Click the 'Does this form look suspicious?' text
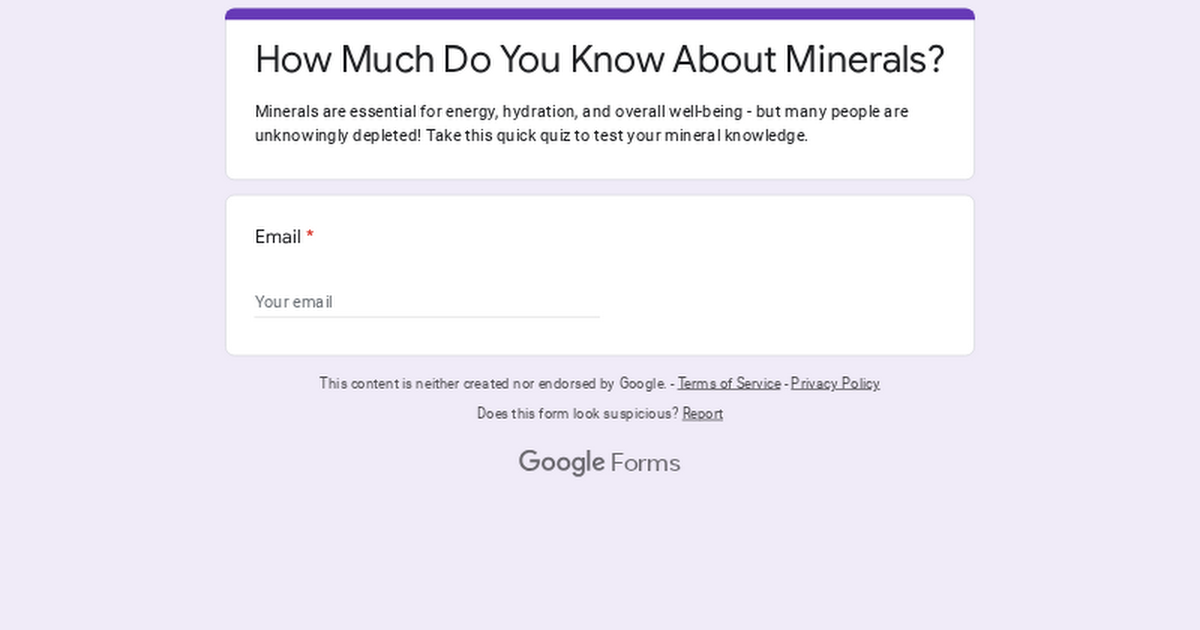Screen dimensions: 1200x630 pyautogui.click(x=577, y=413)
